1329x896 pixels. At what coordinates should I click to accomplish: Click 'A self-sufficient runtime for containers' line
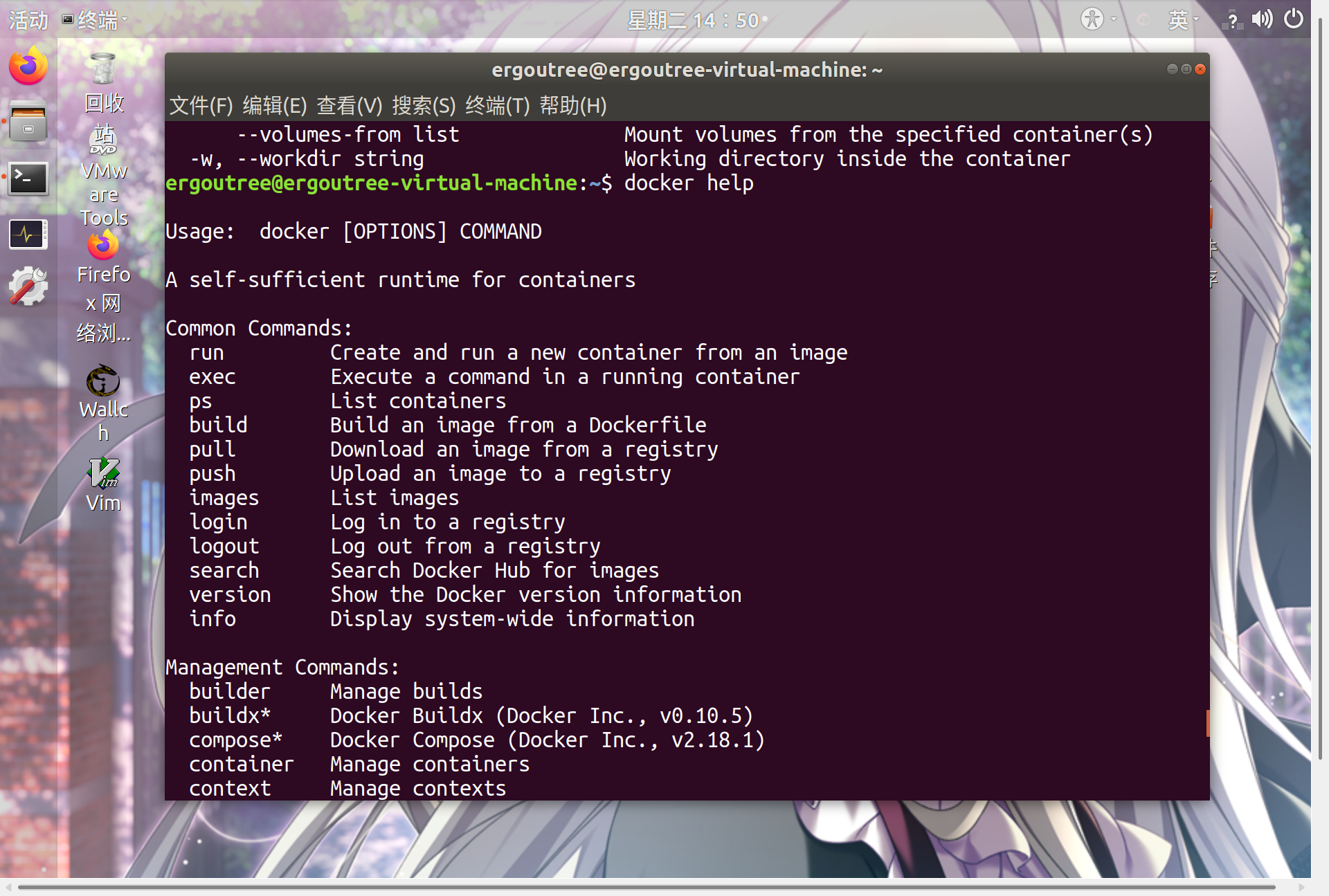pyautogui.click(x=400, y=280)
